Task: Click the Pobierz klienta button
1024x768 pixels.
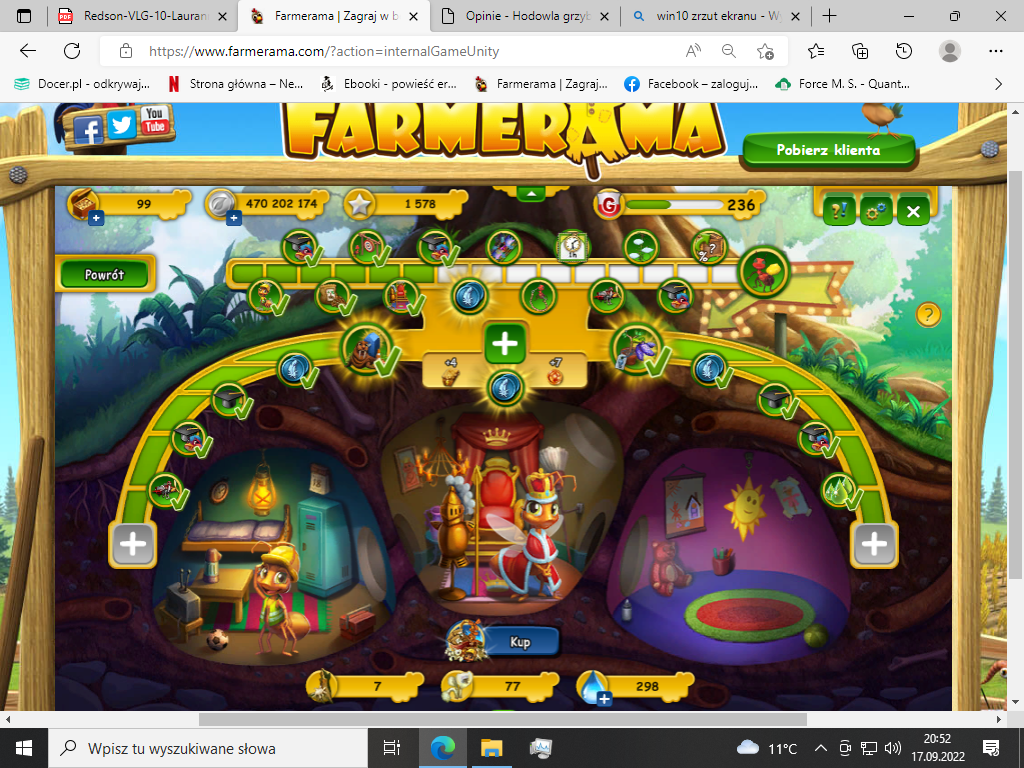Action: click(x=828, y=150)
